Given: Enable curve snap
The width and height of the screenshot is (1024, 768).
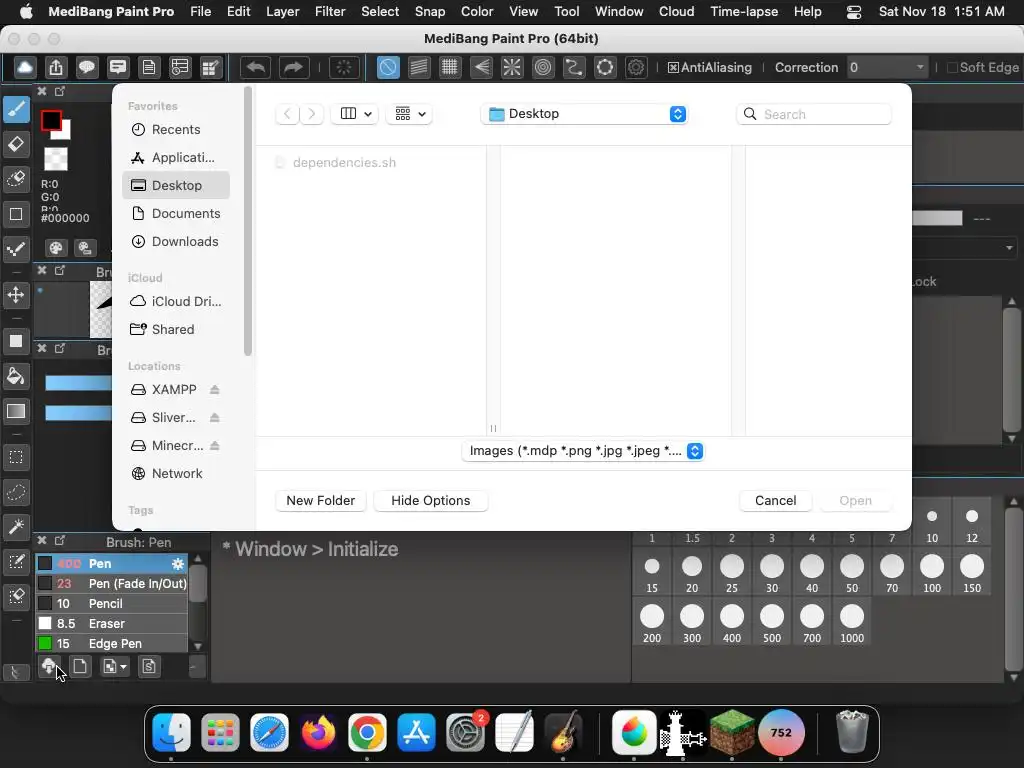Looking at the screenshot, I should click(x=574, y=67).
